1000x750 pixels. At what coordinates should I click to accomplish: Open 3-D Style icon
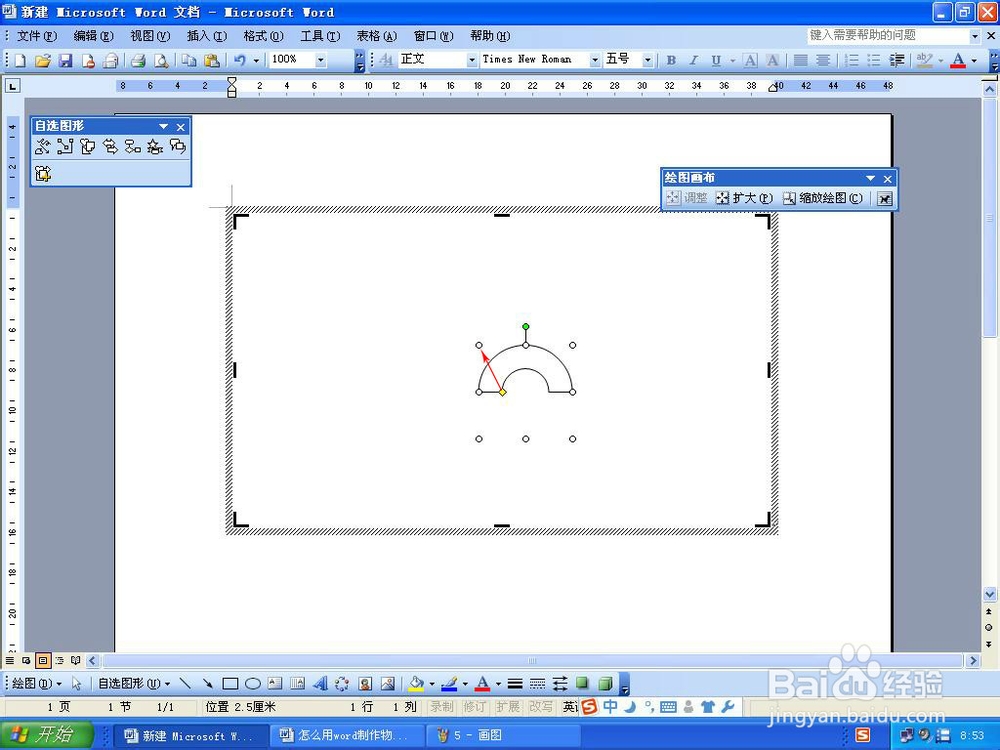point(605,684)
